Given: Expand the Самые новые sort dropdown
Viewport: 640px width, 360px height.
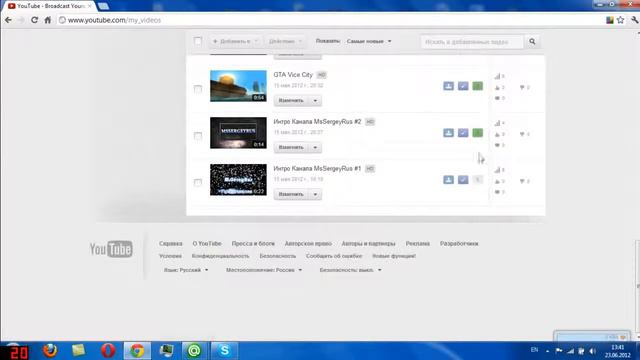Looking at the screenshot, I should [x=369, y=41].
